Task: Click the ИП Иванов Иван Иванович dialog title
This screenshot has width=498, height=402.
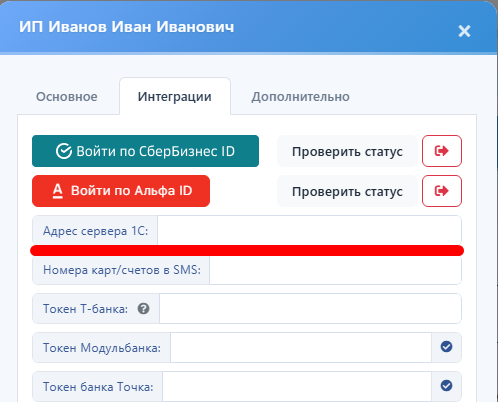Action: (x=127, y=27)
